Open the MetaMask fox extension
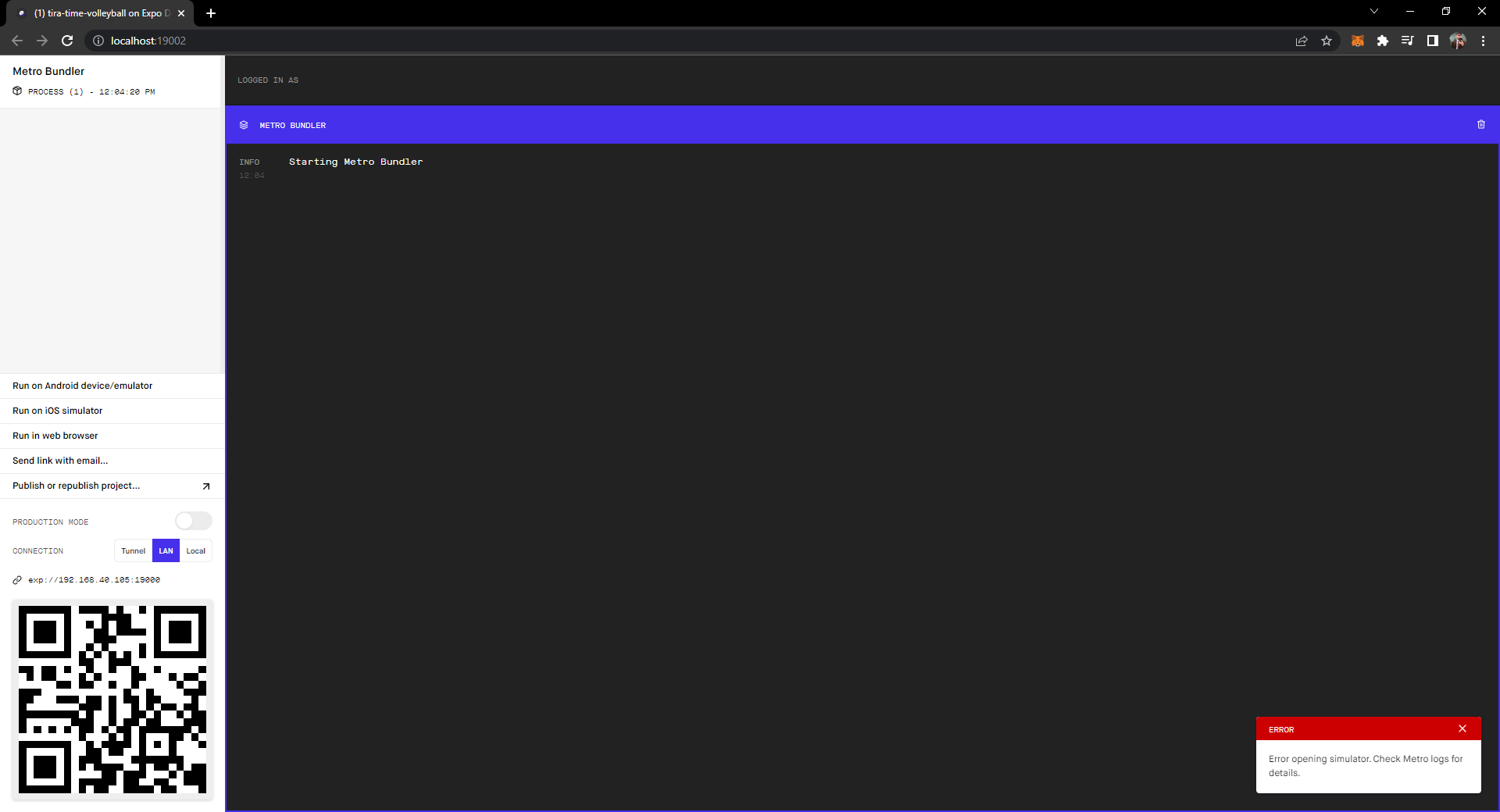The width and height of the screenshot is (1500, 812). [1358, 41]
